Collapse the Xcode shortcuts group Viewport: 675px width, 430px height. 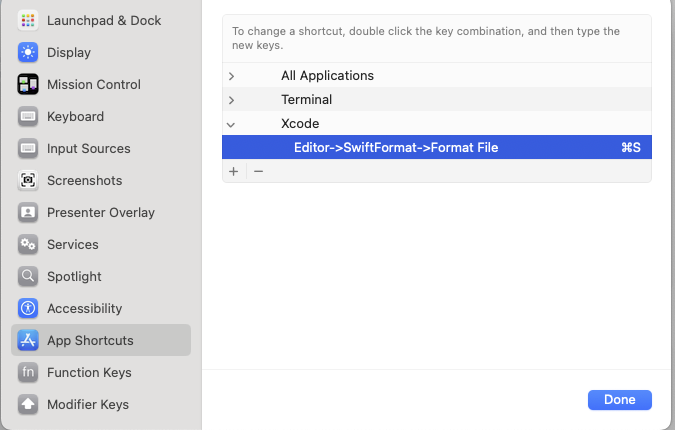pyautogui.click(x=231, y=125)
